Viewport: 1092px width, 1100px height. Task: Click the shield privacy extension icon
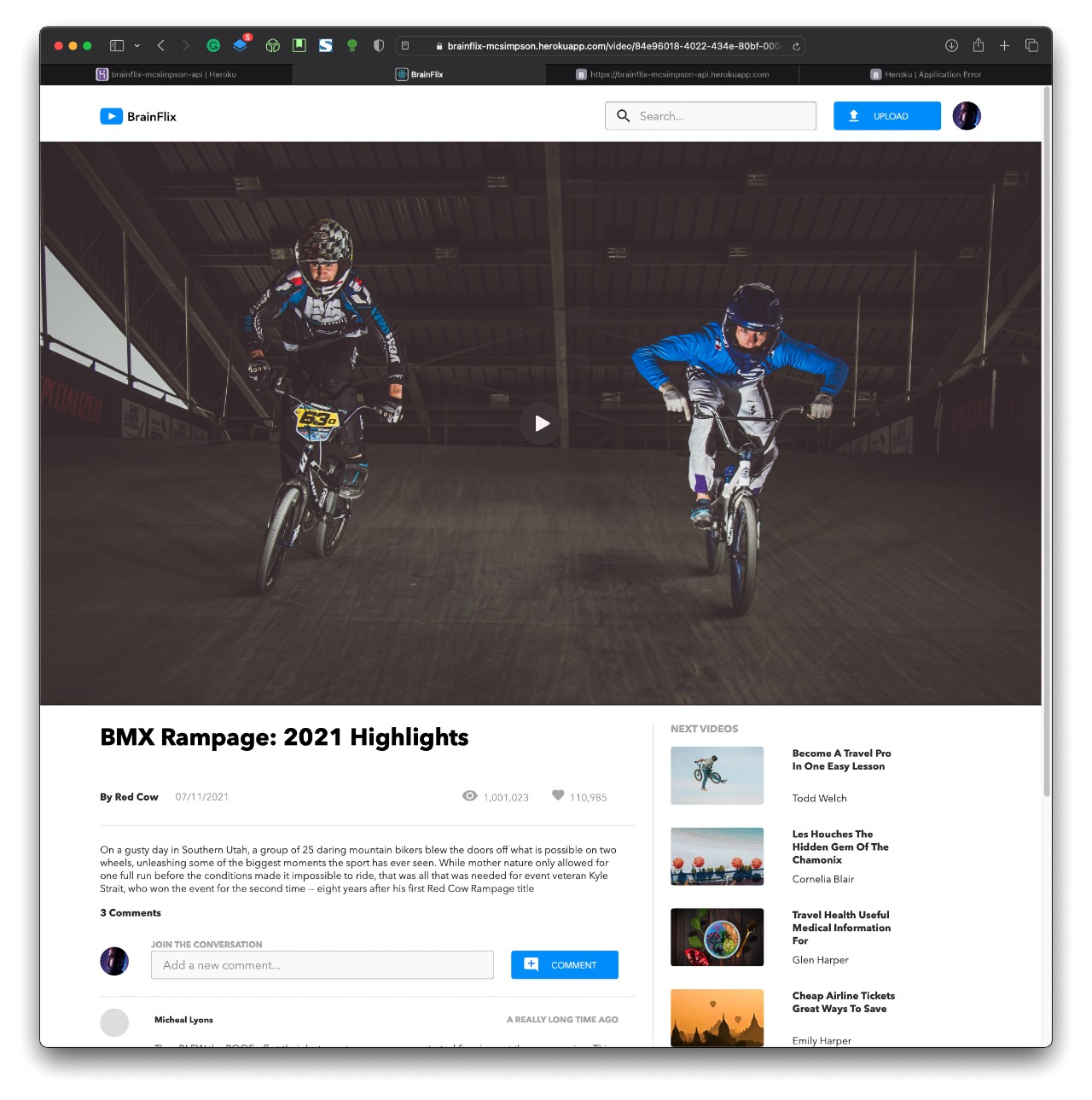[x=378, y=45]
